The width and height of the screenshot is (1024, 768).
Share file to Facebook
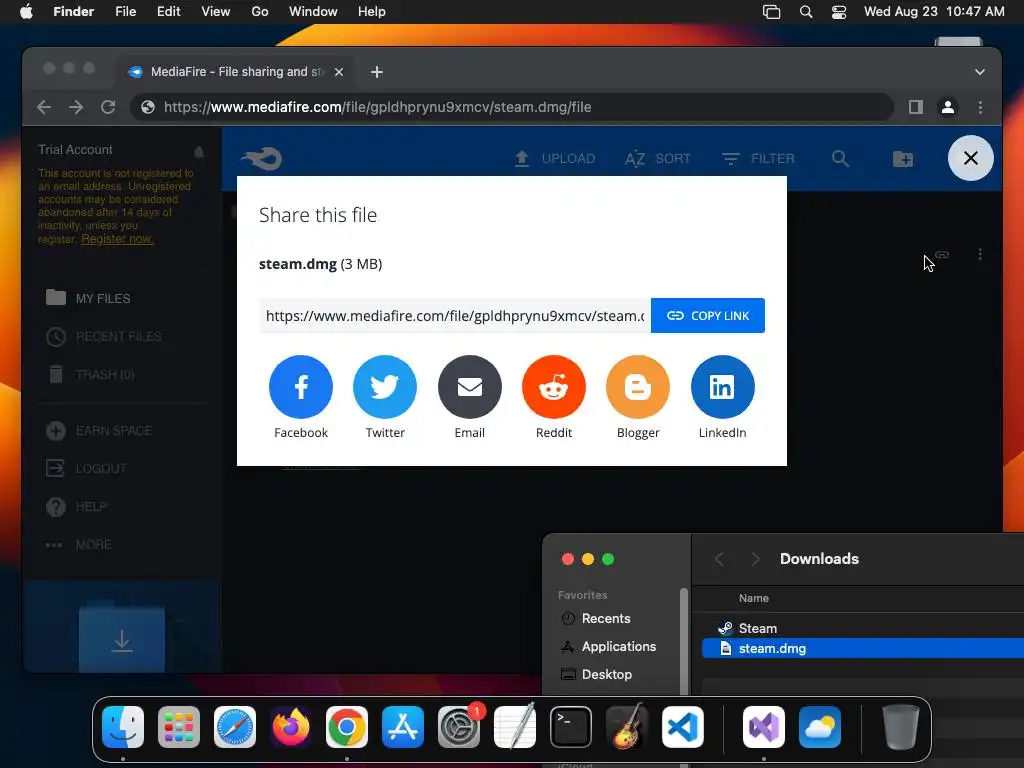(300, 387)
